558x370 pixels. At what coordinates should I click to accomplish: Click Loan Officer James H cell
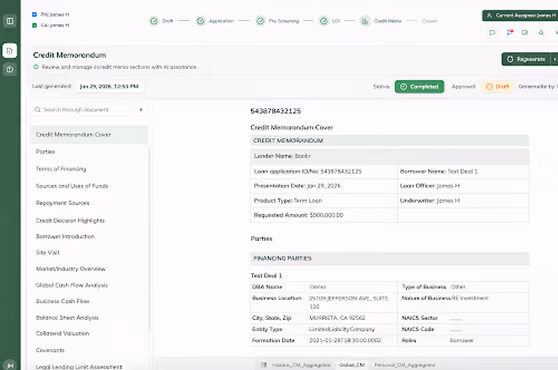click(463, 186)
